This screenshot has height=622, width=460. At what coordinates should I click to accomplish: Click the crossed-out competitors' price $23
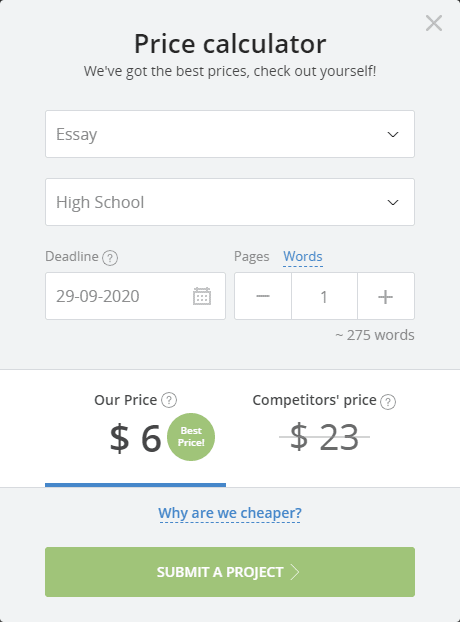324,437
